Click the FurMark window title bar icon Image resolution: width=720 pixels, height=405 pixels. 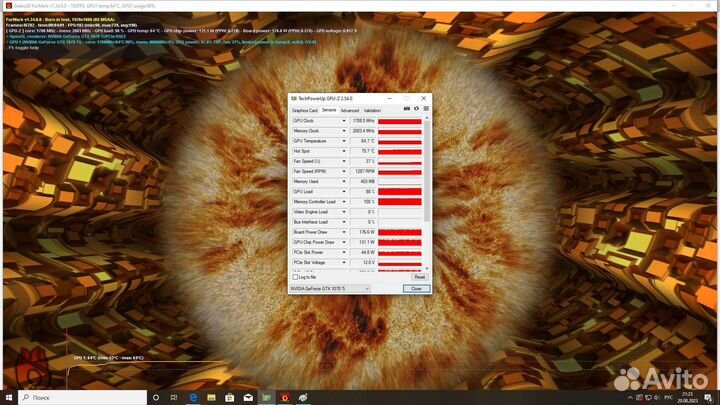pos(8,6)
